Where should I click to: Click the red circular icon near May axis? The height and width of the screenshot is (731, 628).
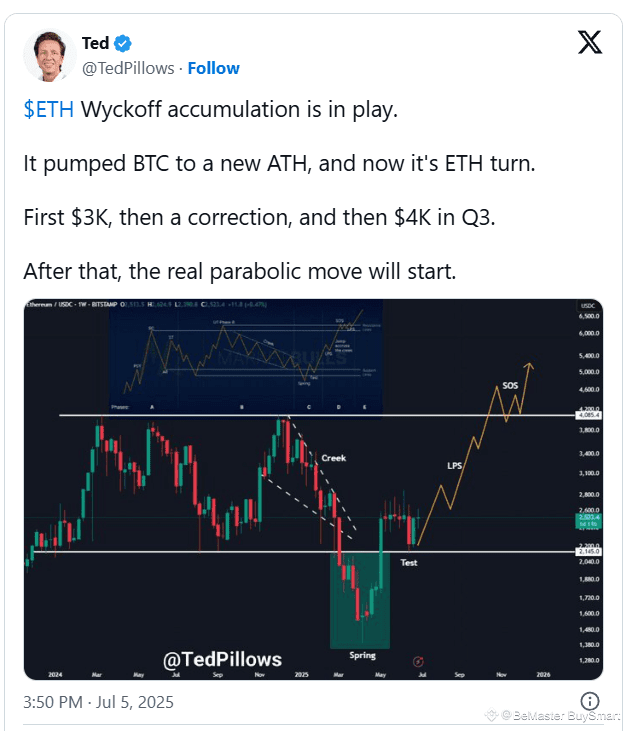coord(418,662)
